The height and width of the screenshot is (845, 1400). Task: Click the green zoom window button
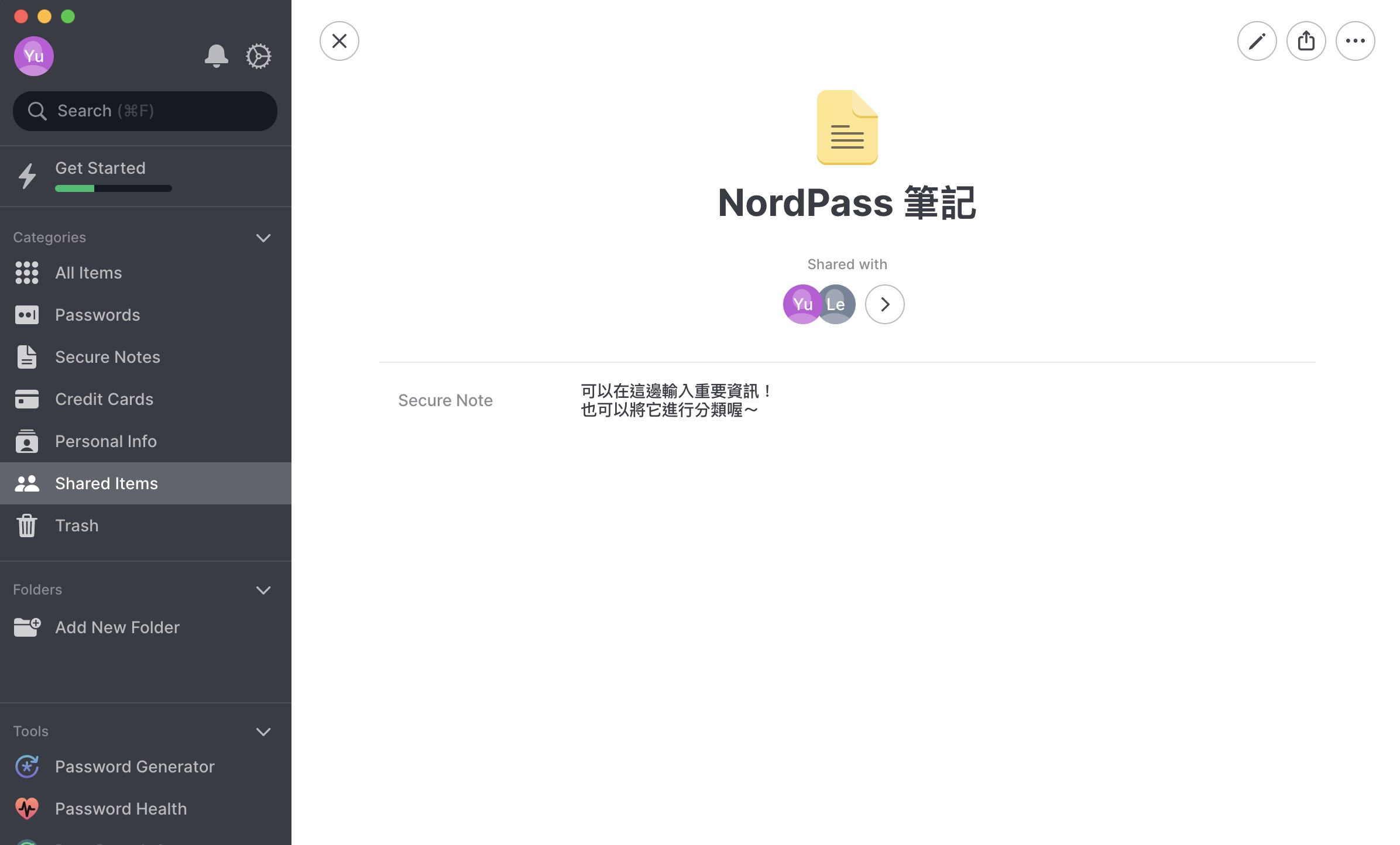[x=68, y=16]
